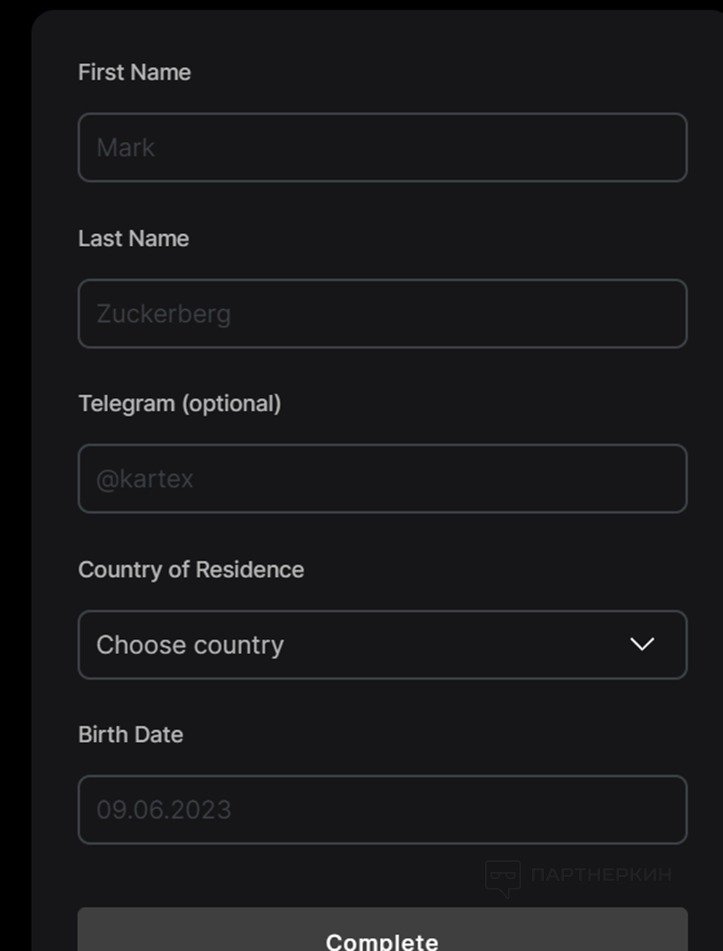Click the "Zuckerberg" placeholder text

click(163, 314)
